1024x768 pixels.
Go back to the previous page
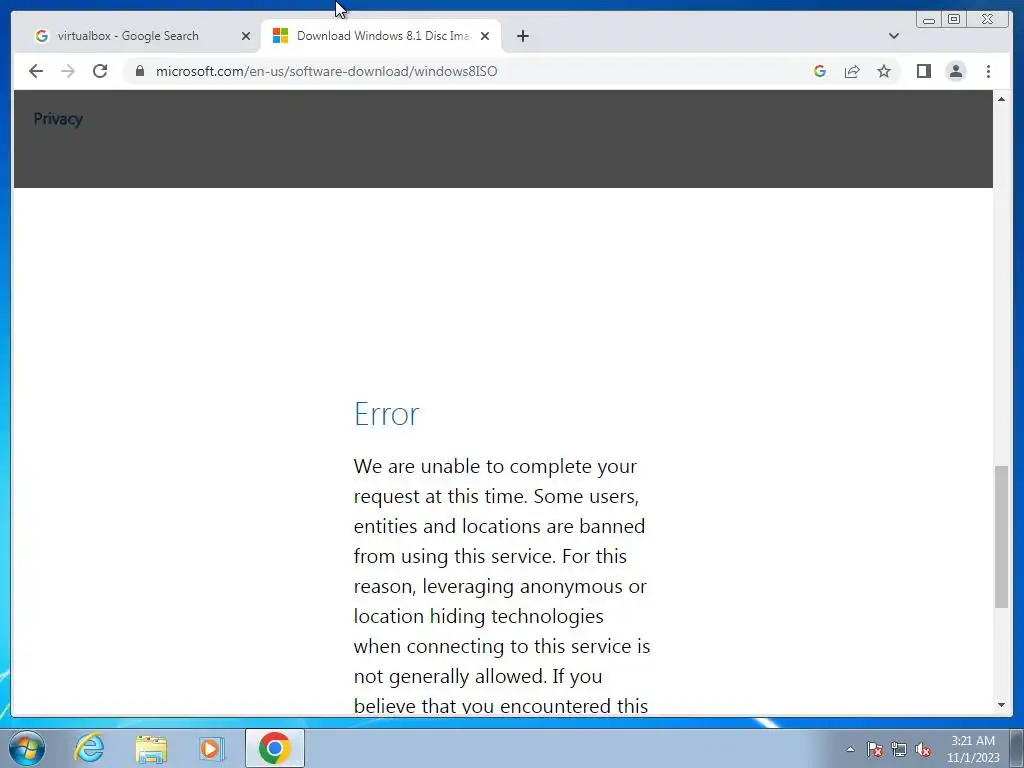click(36, 71)
